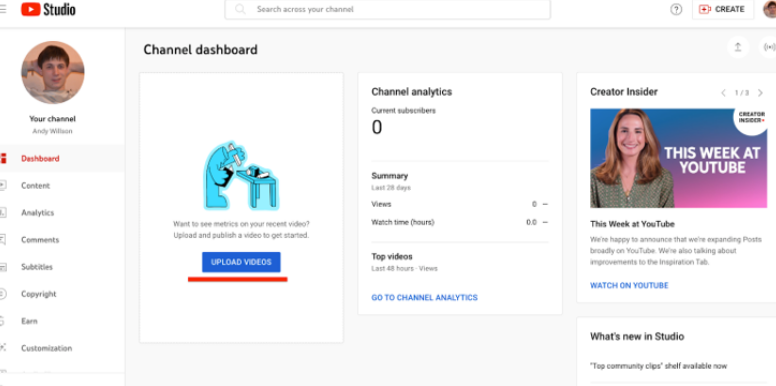This screenshot has height=386, width=776.
Task: Open This Week at YouTube thumbnail
Action: tap(679, 158)
